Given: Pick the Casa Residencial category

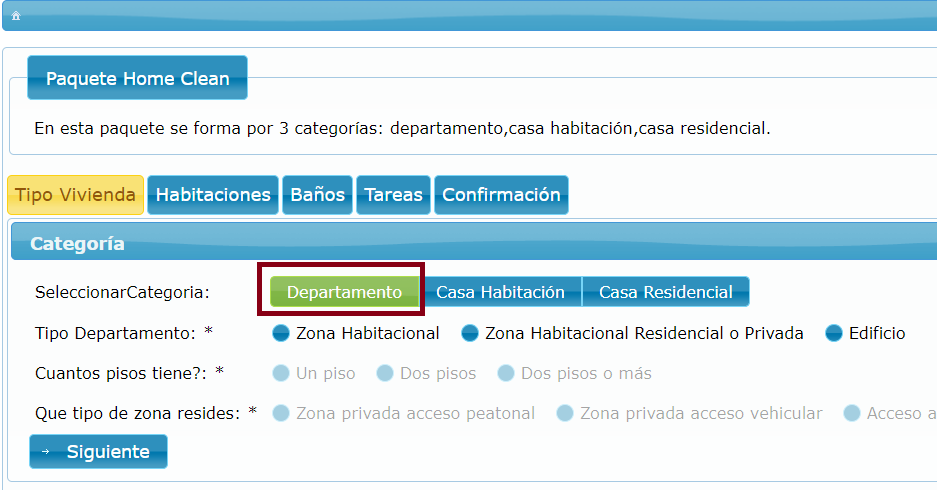Looking at the screenshot, I should click(x=665, y=292).
